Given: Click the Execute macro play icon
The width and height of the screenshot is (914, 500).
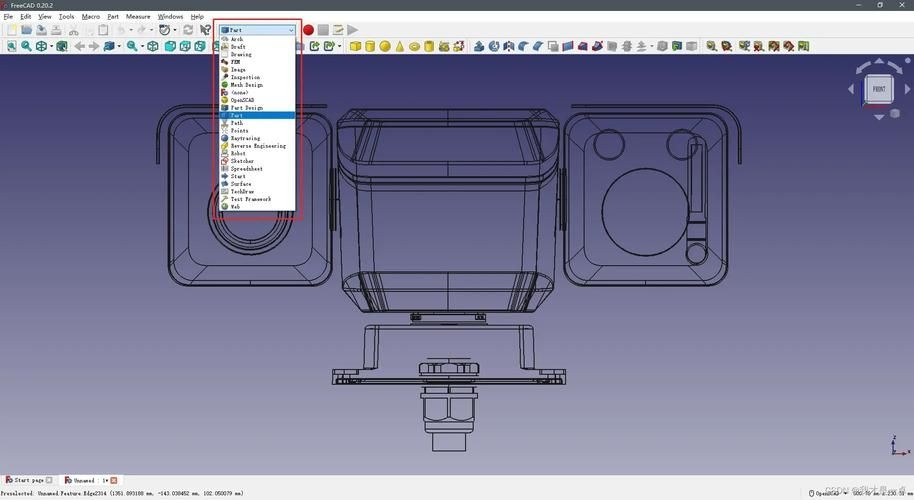Looking at the screenshot, I should coord(352,30).
